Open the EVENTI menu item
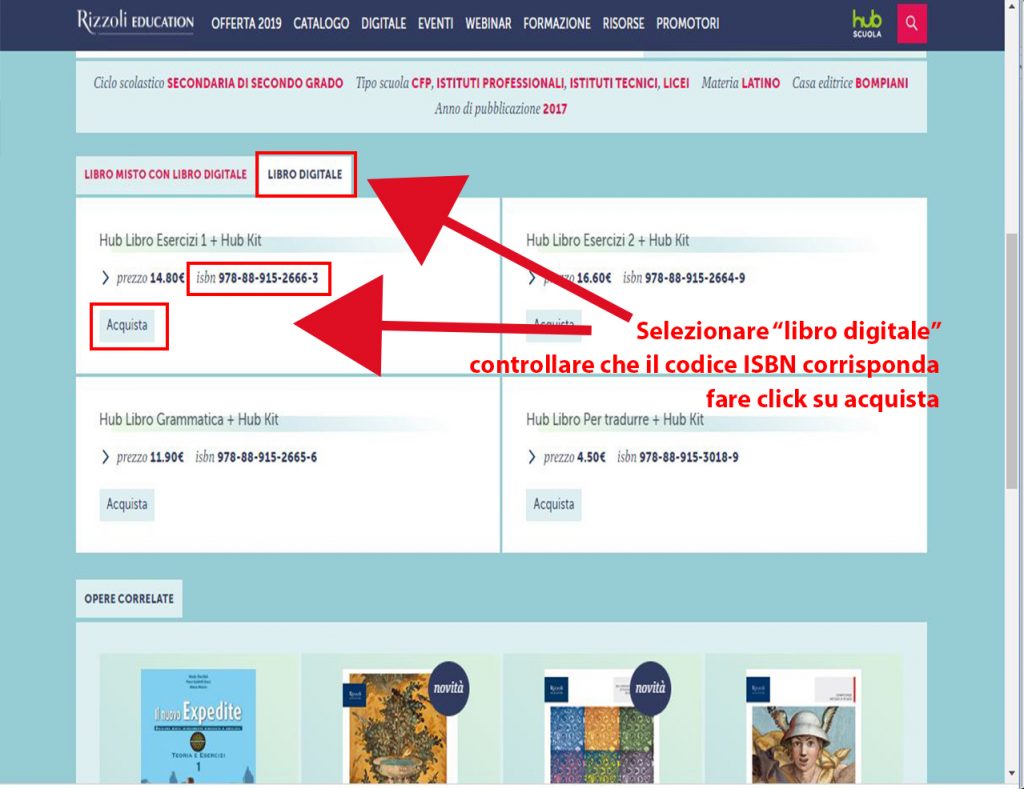1024x789 pixels. tap(436, 24)
